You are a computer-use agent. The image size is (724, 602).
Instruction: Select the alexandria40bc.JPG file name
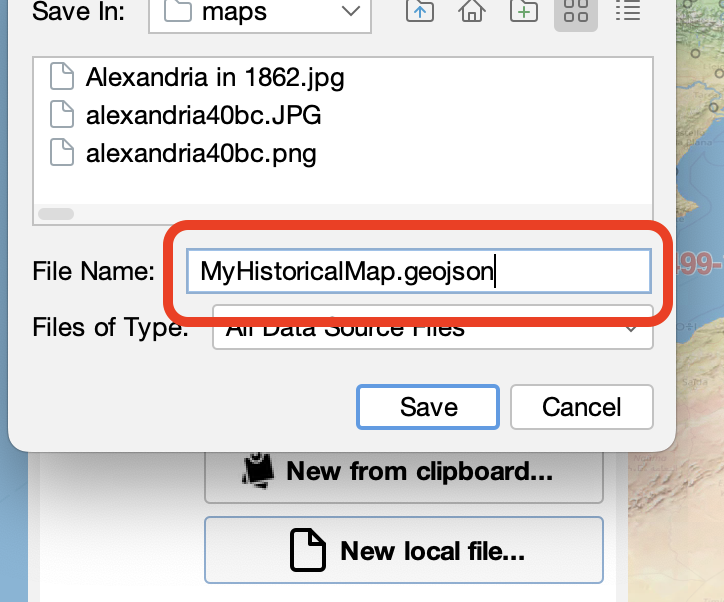click(203, 115)
